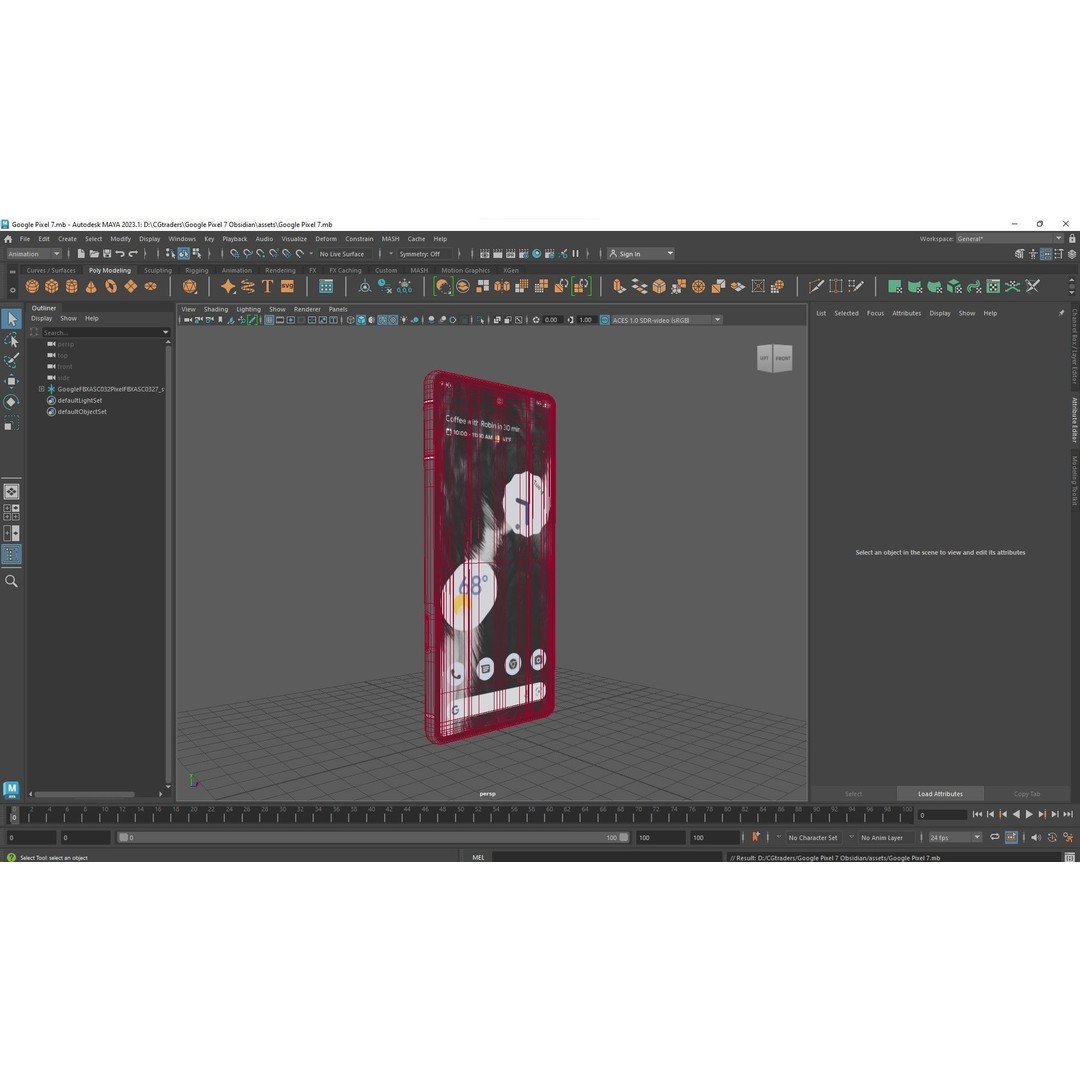1080x1080 pixels.
Task: Create a polygon cone from the shelf
Action: point(91,287)
